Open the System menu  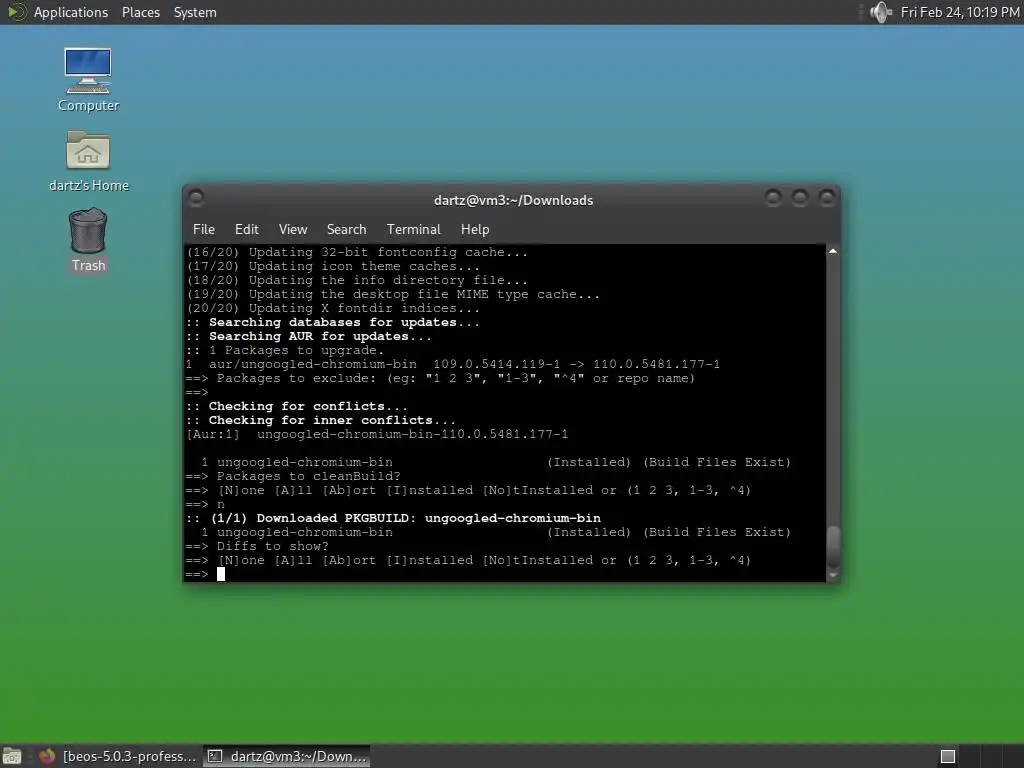coord(195,12)
